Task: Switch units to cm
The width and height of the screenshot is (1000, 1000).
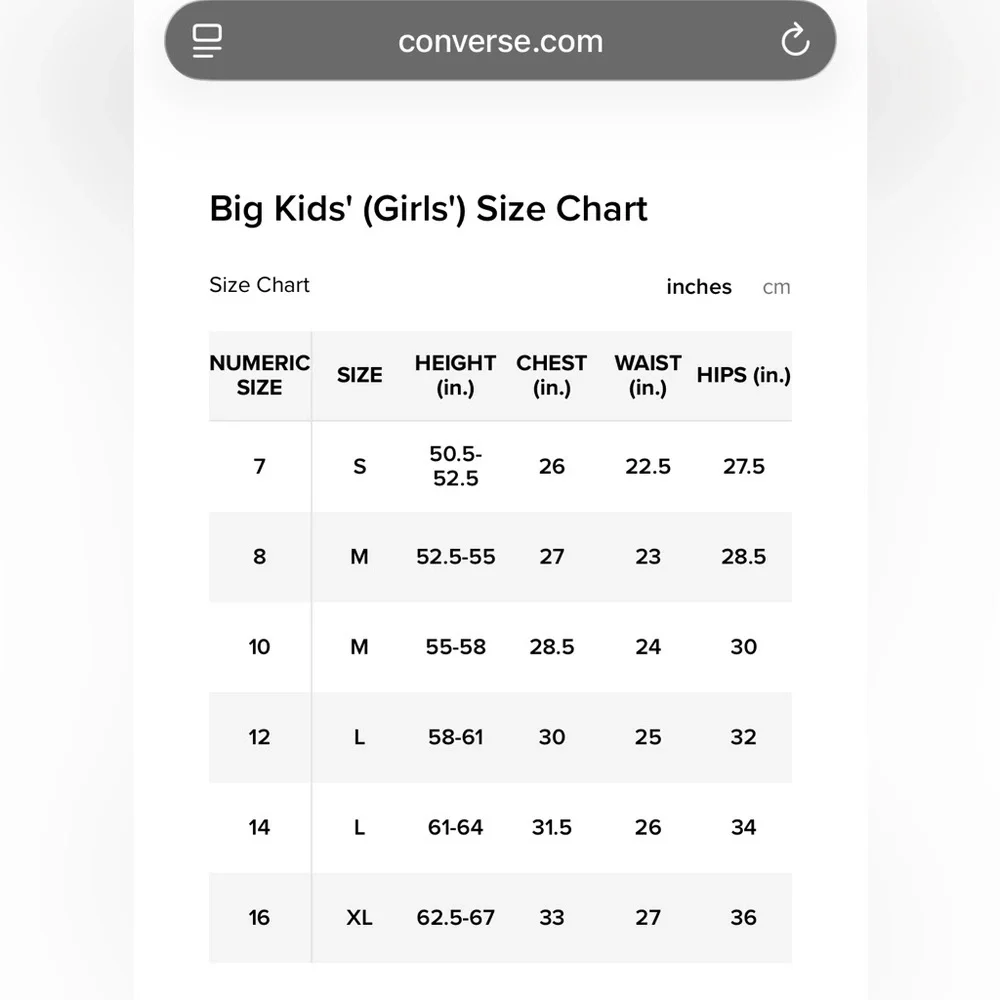Action: point(776,287)
